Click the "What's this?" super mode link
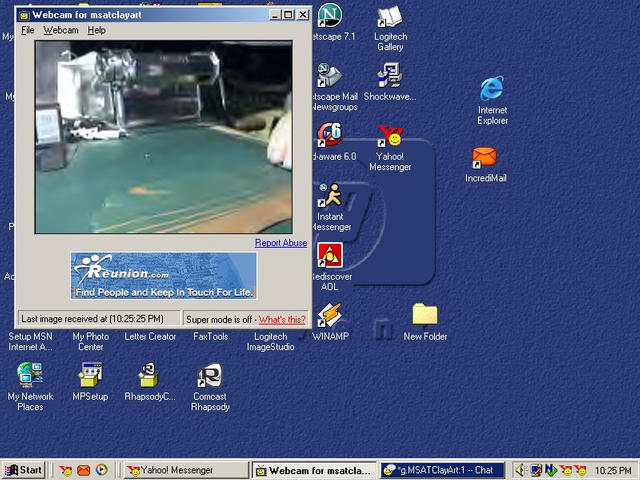This screenshot has width=640, height=480. click(282, 320)
